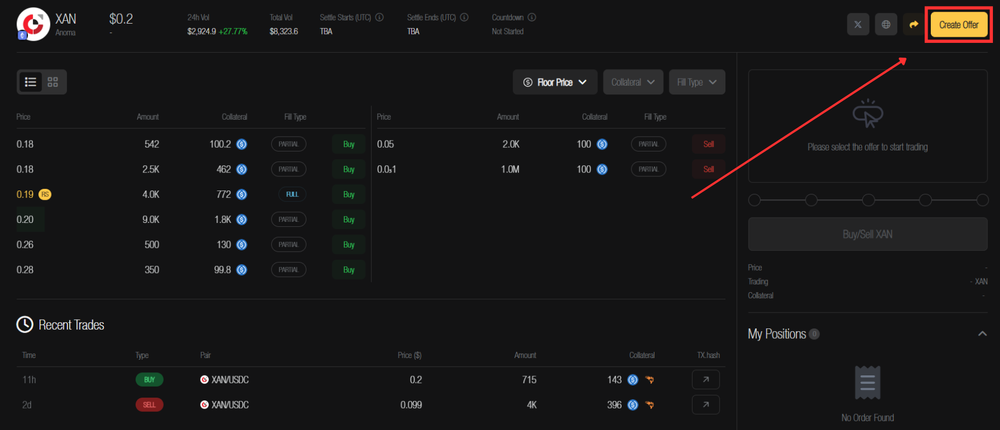
Task: Select last point on amount slider
Action: 982,200
